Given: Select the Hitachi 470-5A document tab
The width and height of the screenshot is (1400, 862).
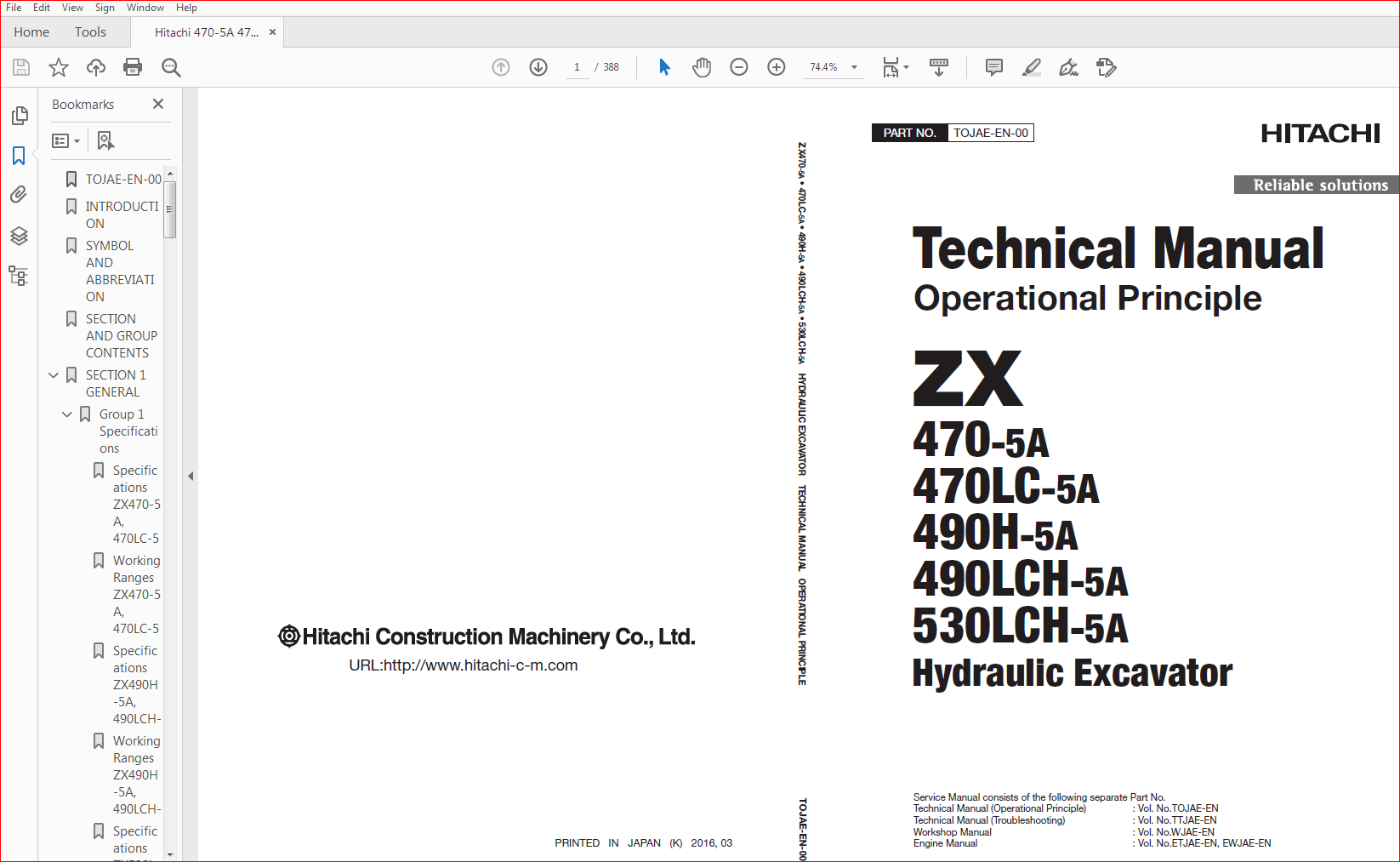Looking at the screenshot, I should [x=206, y=32].
